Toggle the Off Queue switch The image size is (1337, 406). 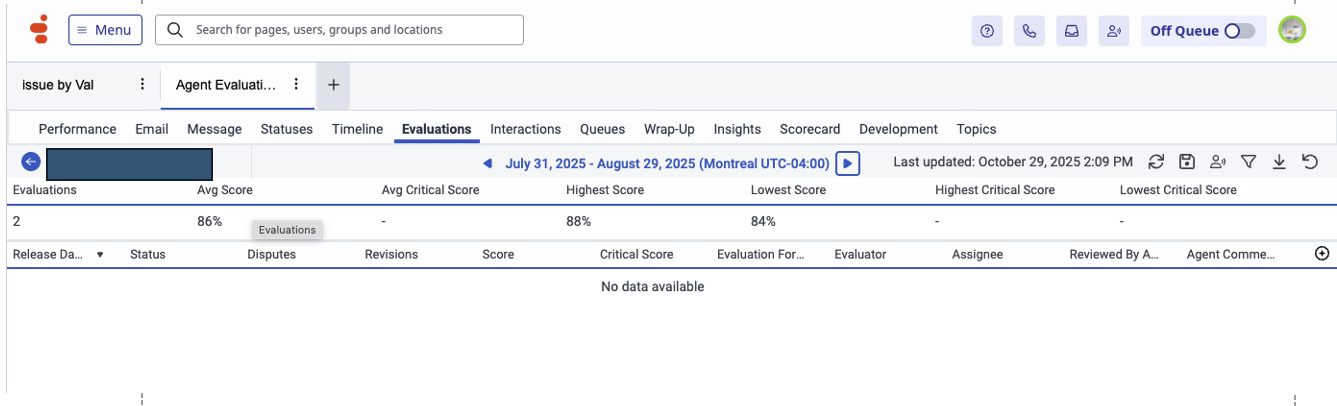pyautogui.click(x=1239, y=31)
